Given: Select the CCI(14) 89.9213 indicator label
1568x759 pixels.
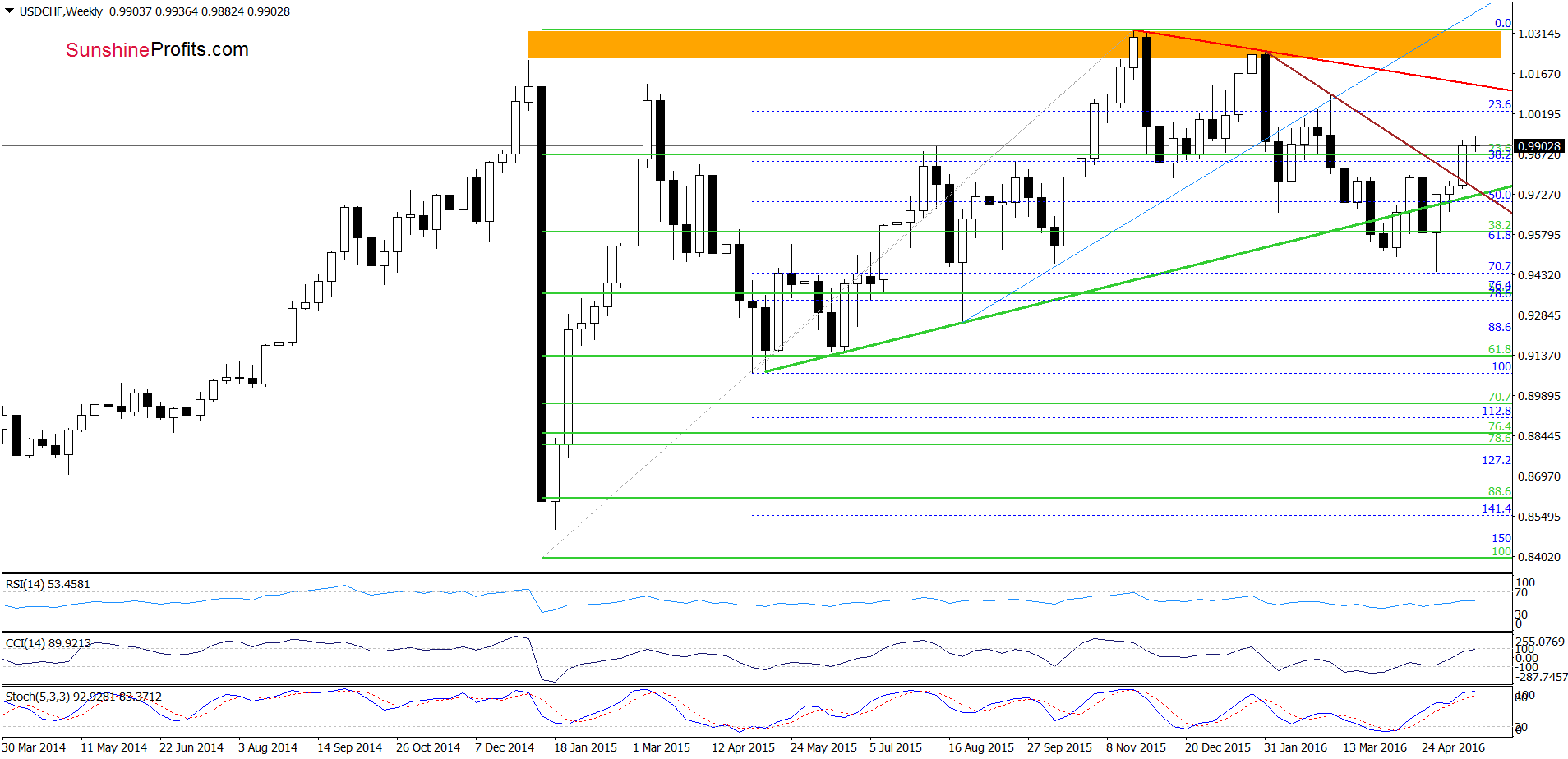Looking at the screenshot, I should (48, 643).
